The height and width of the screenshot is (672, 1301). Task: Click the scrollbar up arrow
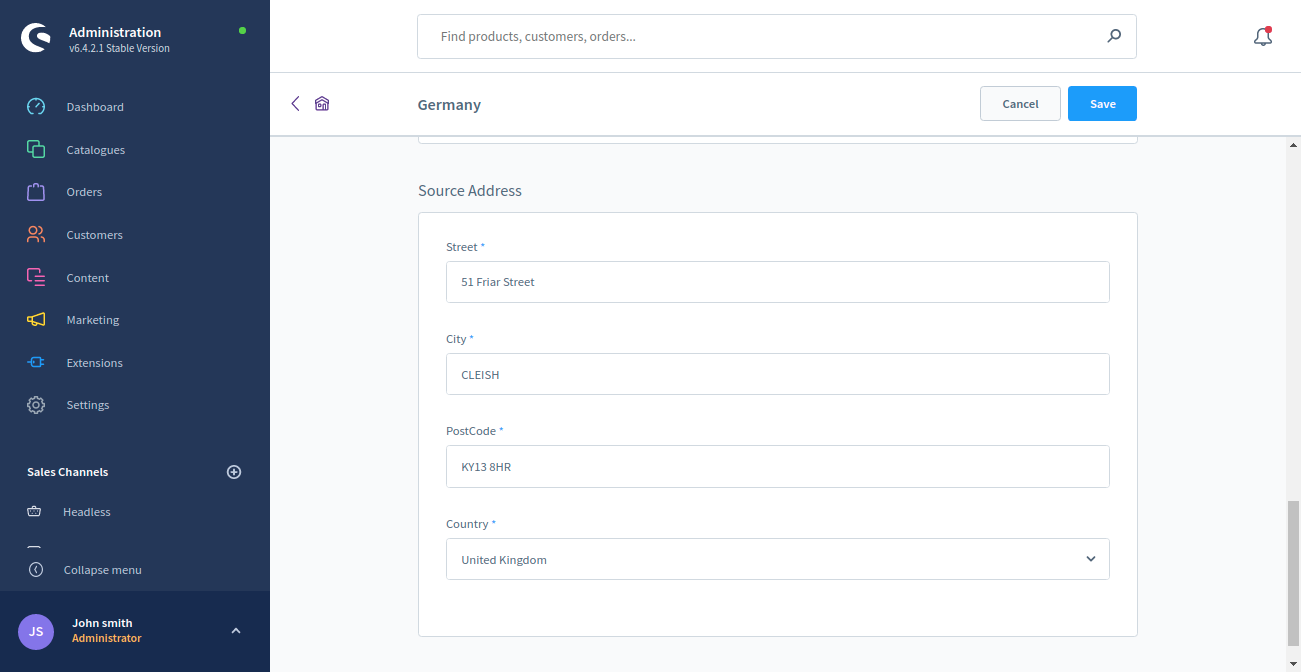(1293, 146)
